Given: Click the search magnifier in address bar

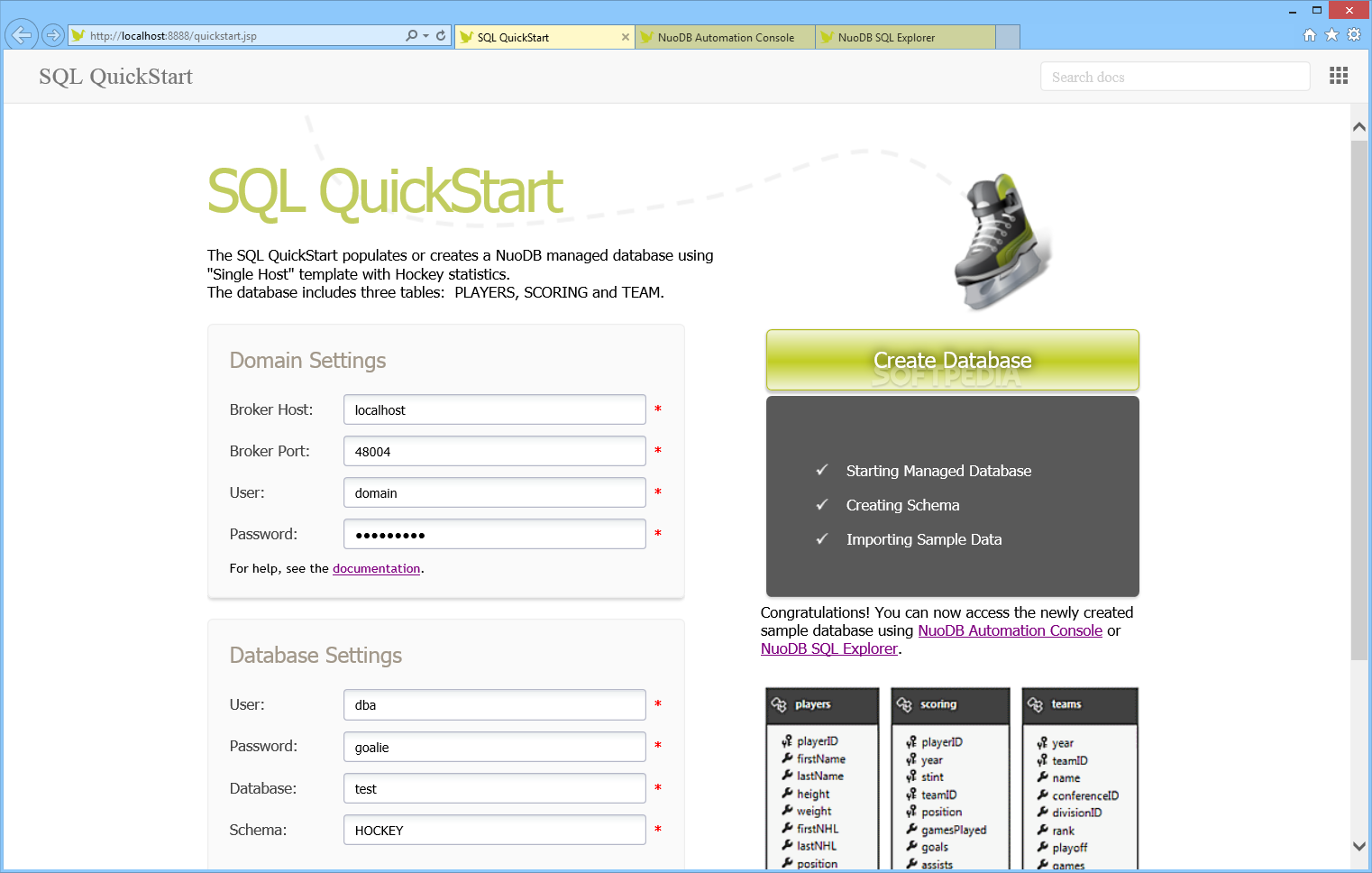Looking at the screenshot, I should (x=411, y=36).
